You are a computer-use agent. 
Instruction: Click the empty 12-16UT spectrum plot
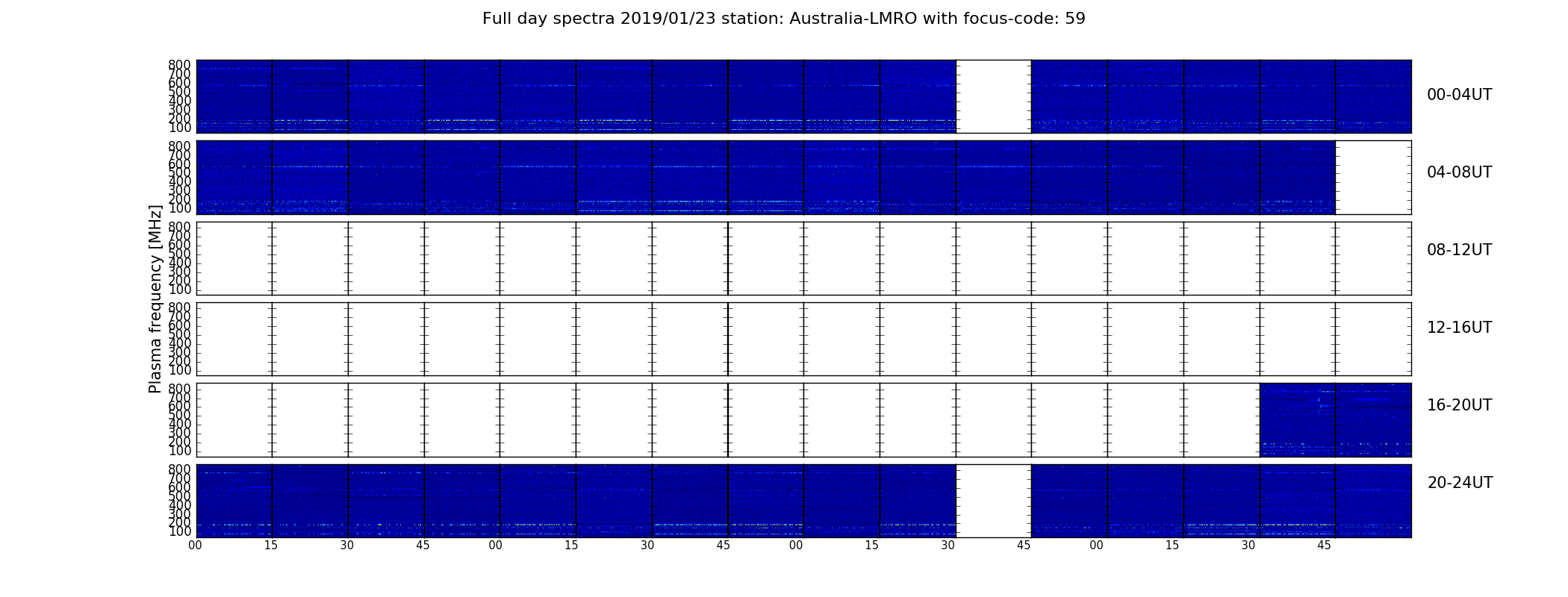coord(803,339)
